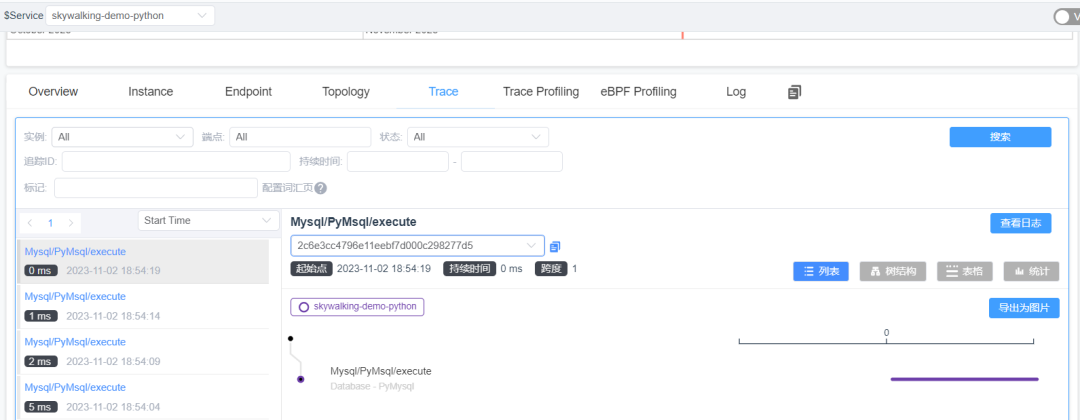Go to next page arrow
The width and height of the screenshot is (1080, 420).
click(x=70, y=223)
